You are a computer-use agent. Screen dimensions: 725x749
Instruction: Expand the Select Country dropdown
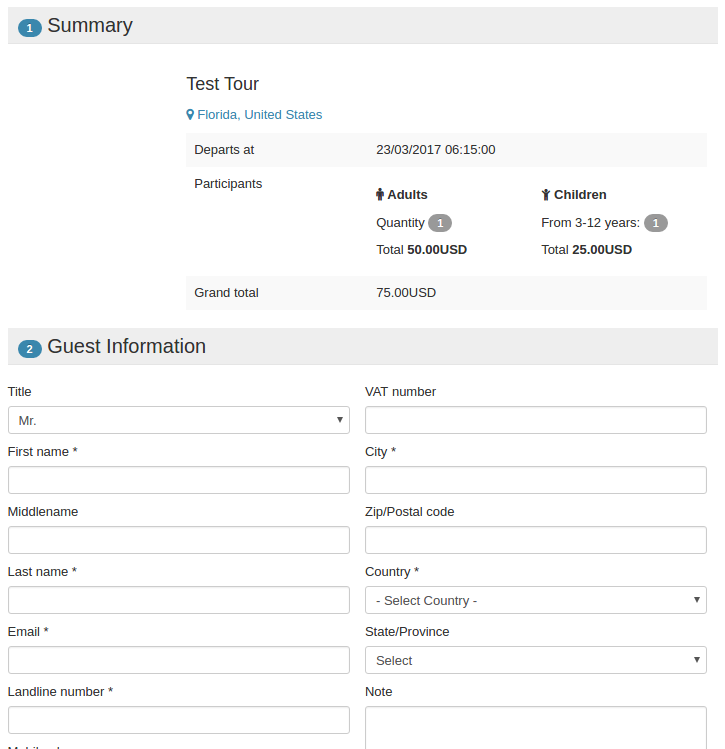coord(536,600)
